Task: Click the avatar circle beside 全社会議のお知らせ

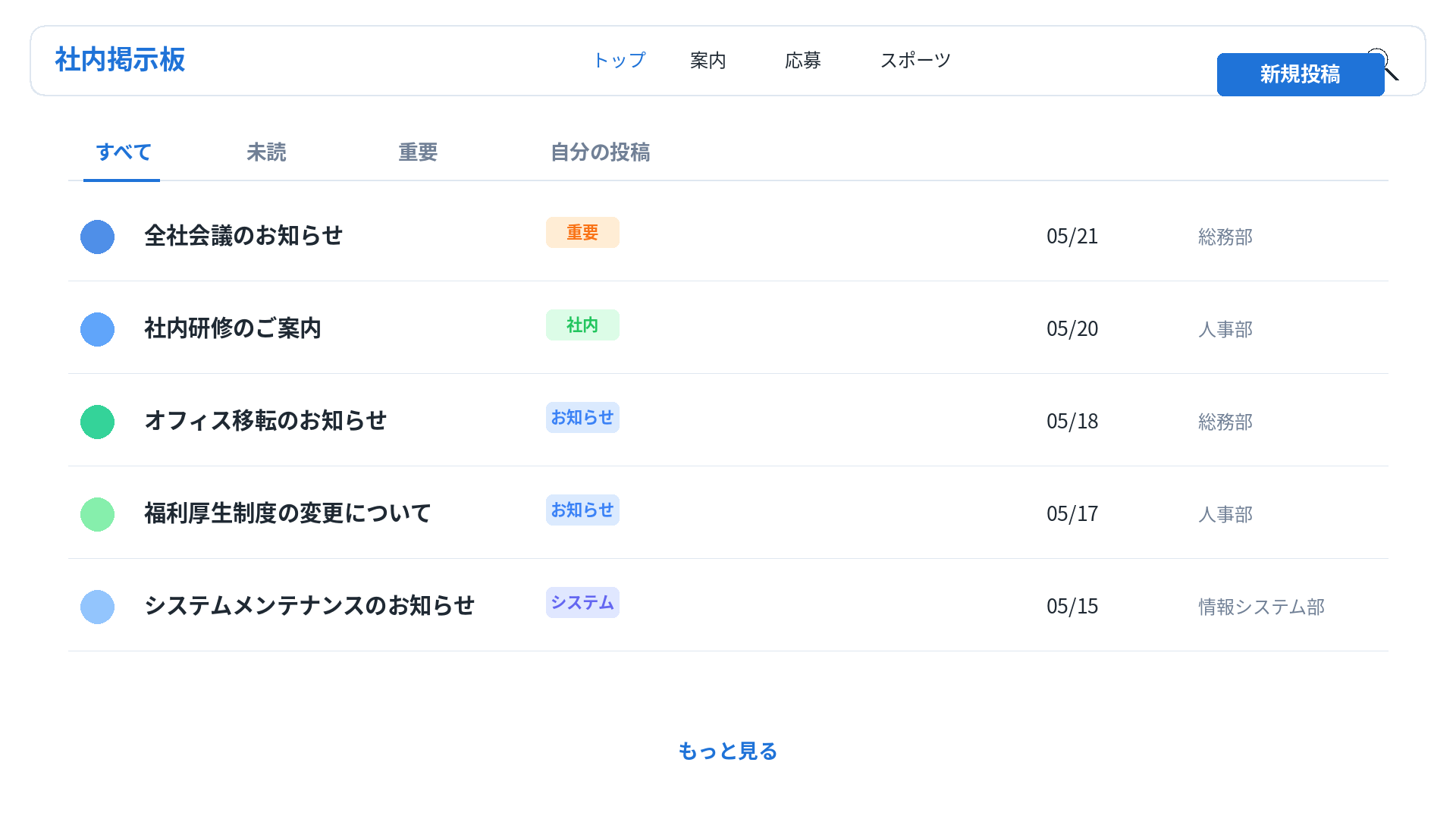Action: (97, 237)
